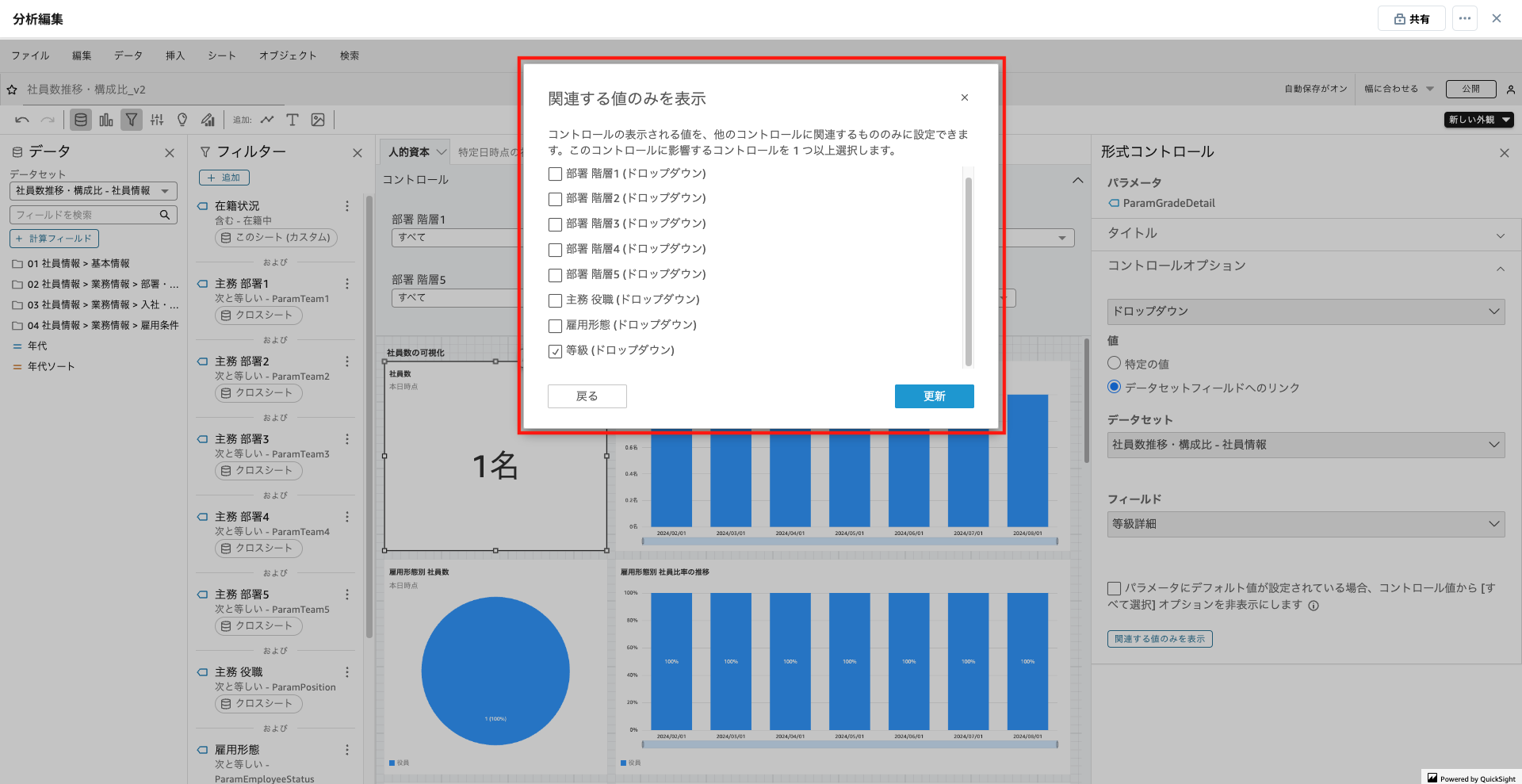Open the 挿入 menu
The width and height of the screenshot is (1522, 784).
pyautogui.click(x=175, y=55)
